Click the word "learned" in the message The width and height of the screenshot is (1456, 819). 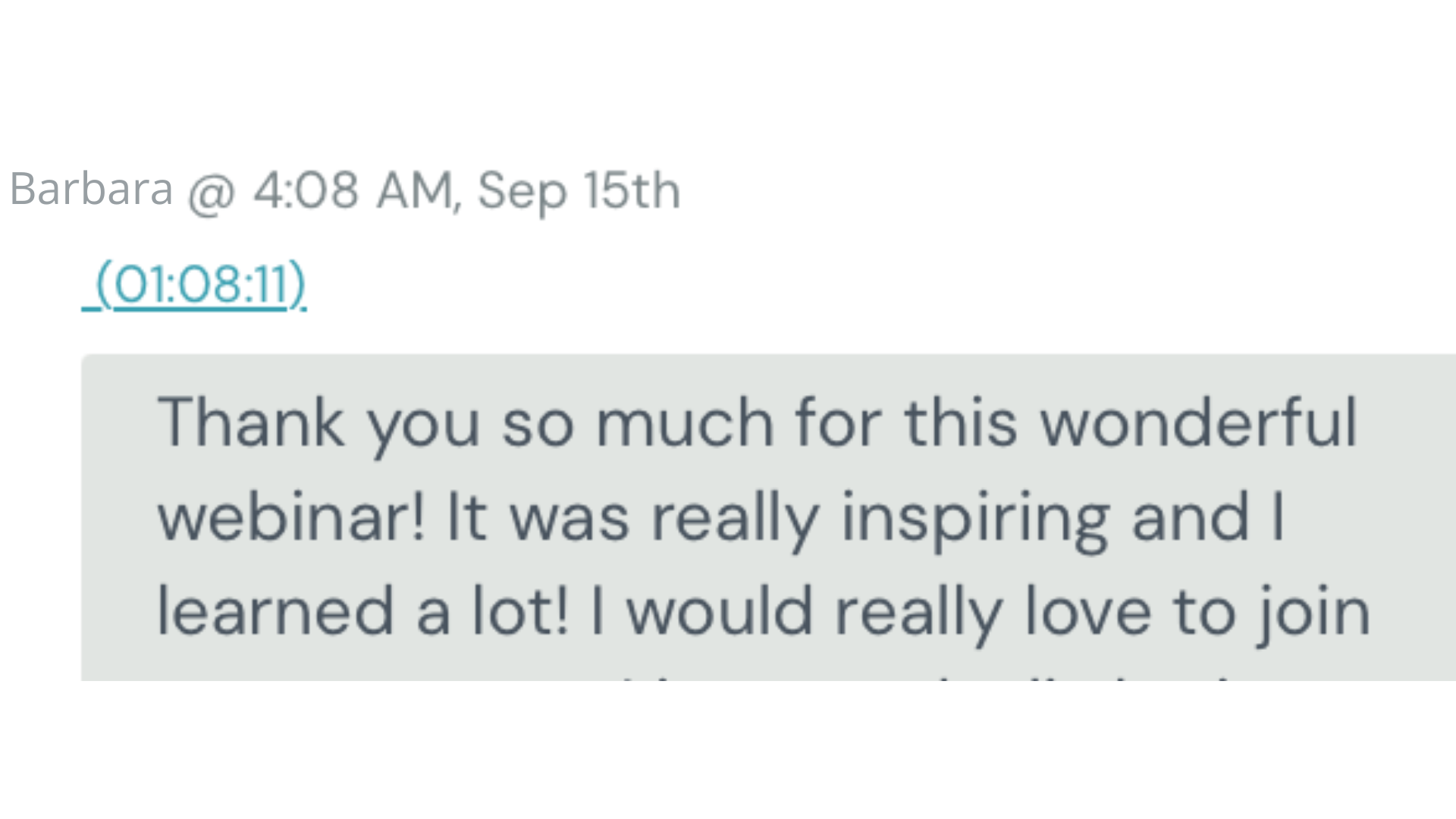click(275, 612)
